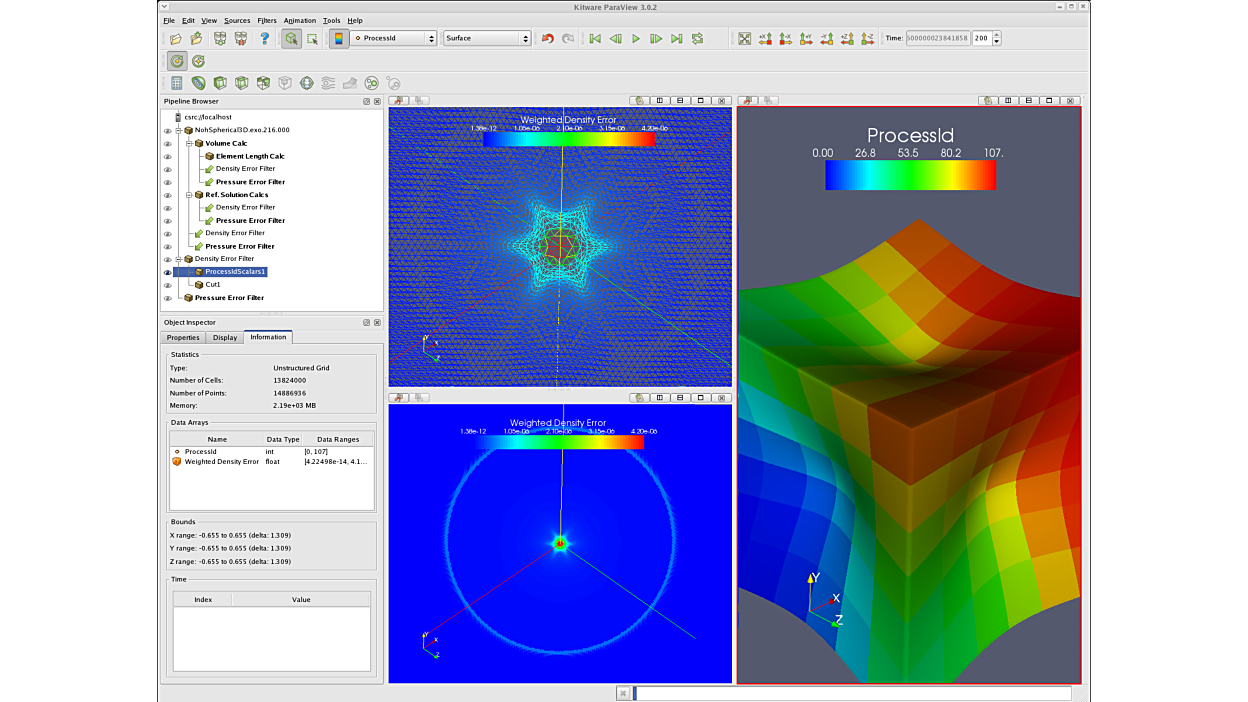Select Cut1 in the Pipeline Browser
1248x702 pixels.
tap(213, 285)
